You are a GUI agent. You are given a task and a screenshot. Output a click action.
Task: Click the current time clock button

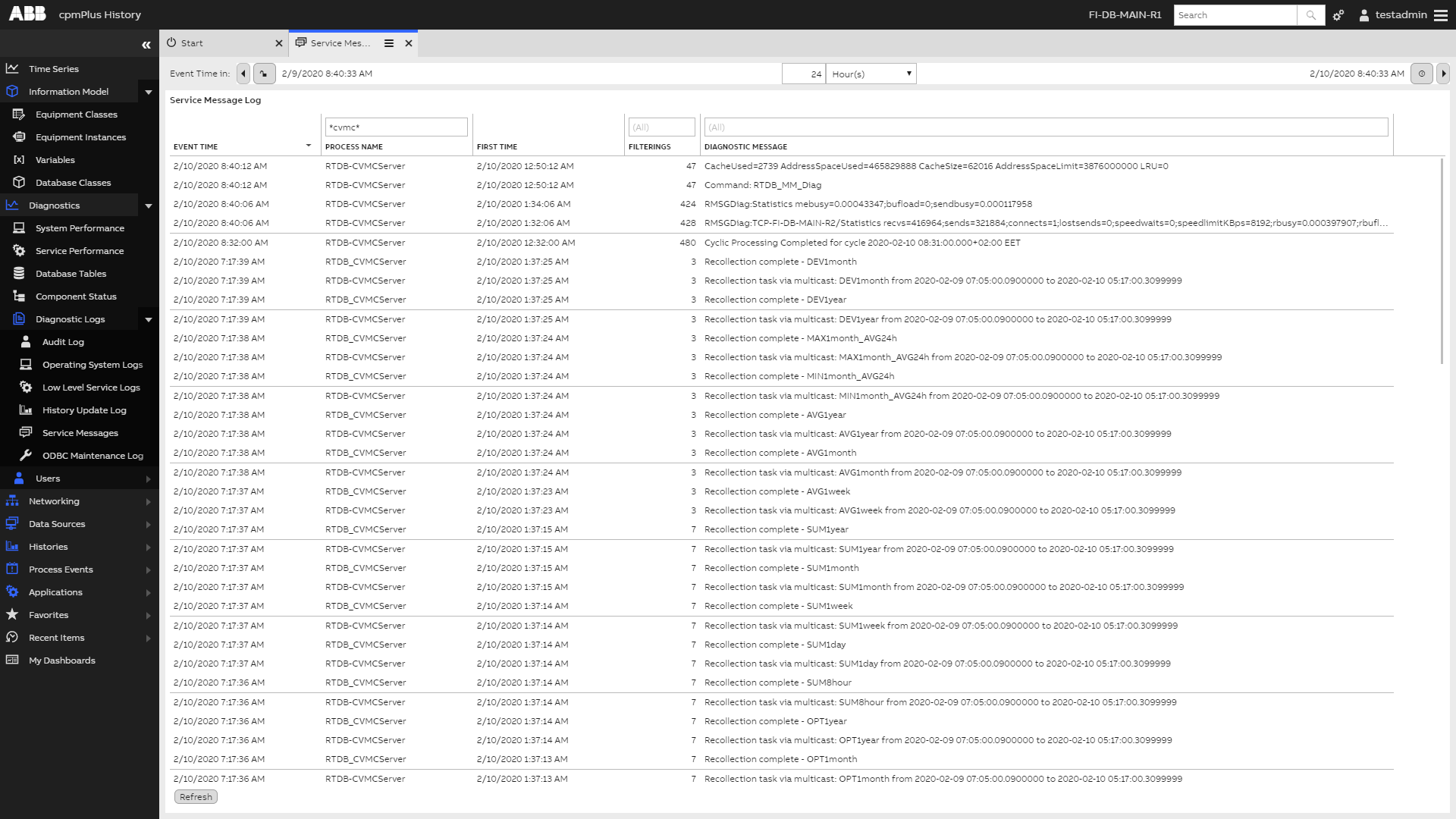1422,74
